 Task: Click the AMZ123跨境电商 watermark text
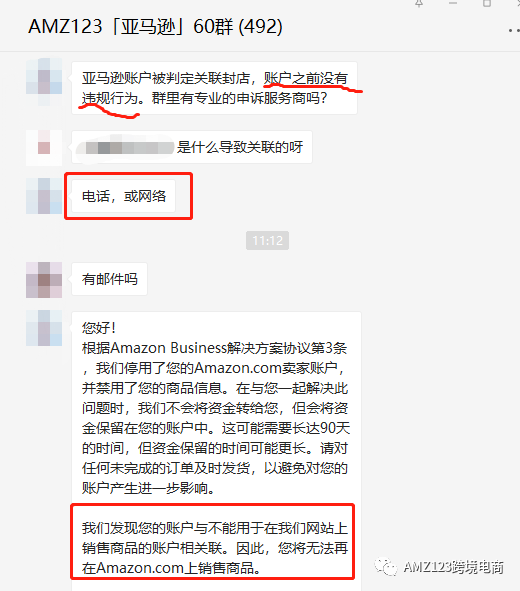(x=454, y=567)
